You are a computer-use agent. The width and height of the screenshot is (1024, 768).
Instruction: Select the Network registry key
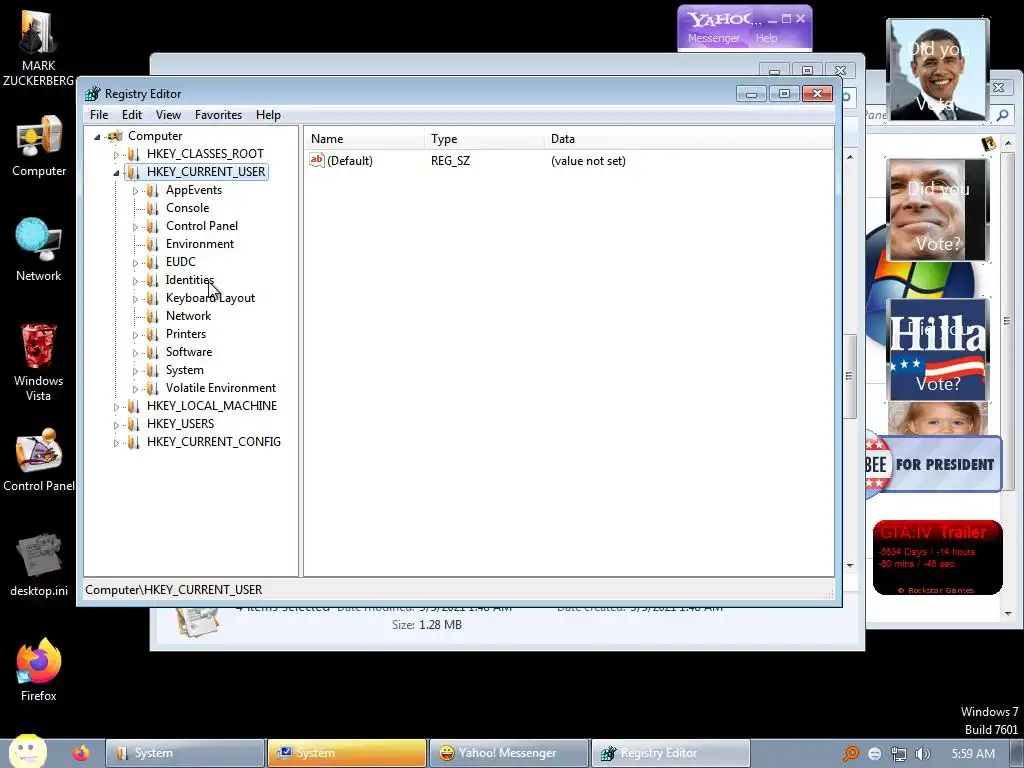[x=189, y=315]
